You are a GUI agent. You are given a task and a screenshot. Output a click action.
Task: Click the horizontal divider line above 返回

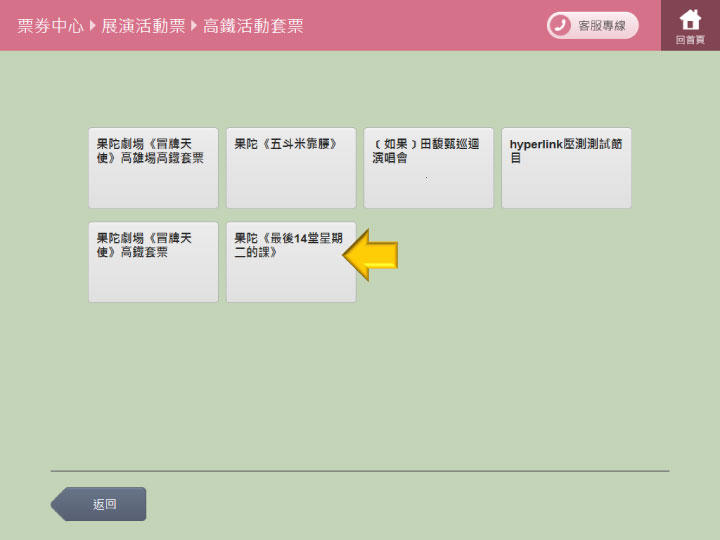coord(360,471)
